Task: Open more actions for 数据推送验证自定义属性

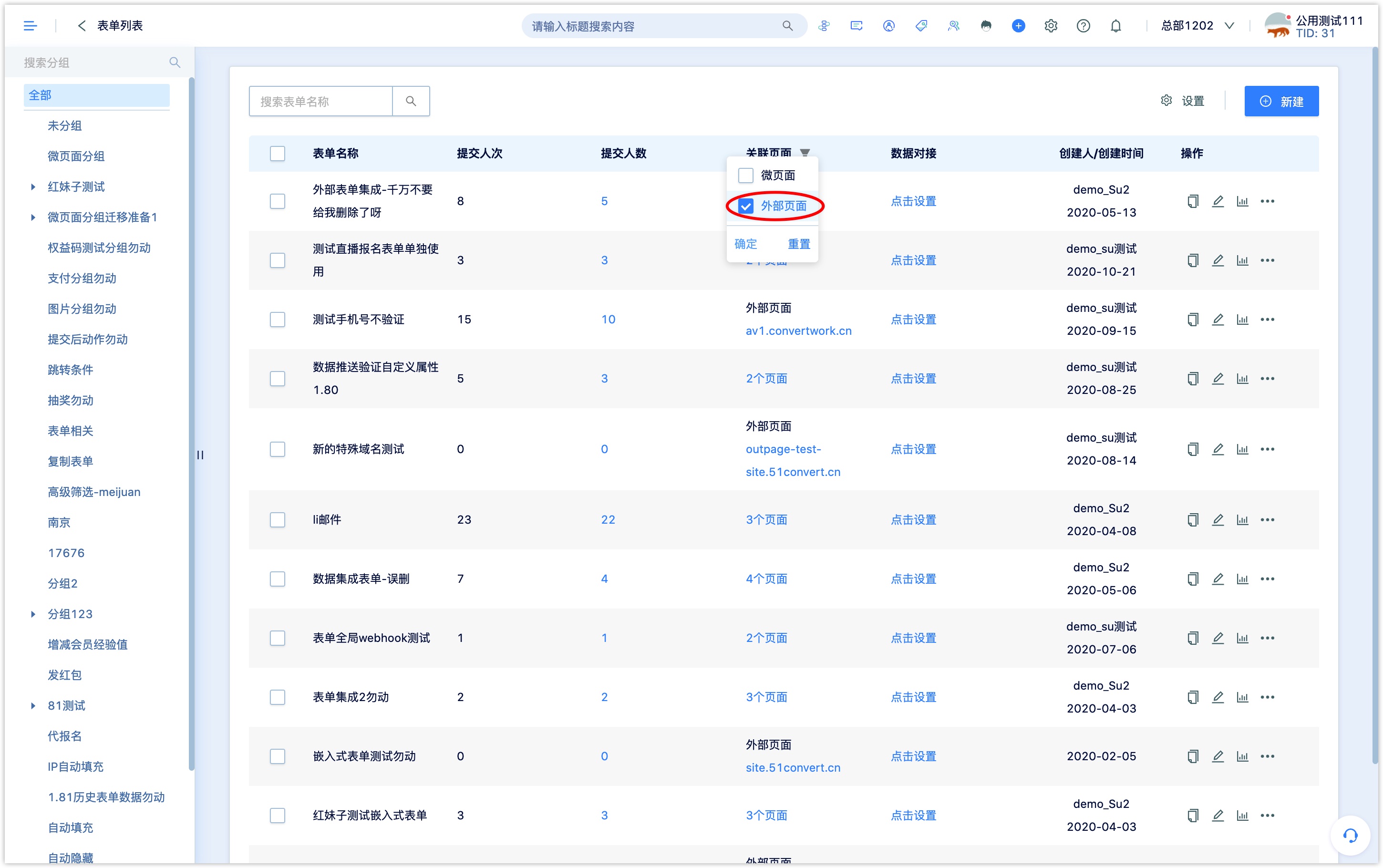Action: (1267, 378)
